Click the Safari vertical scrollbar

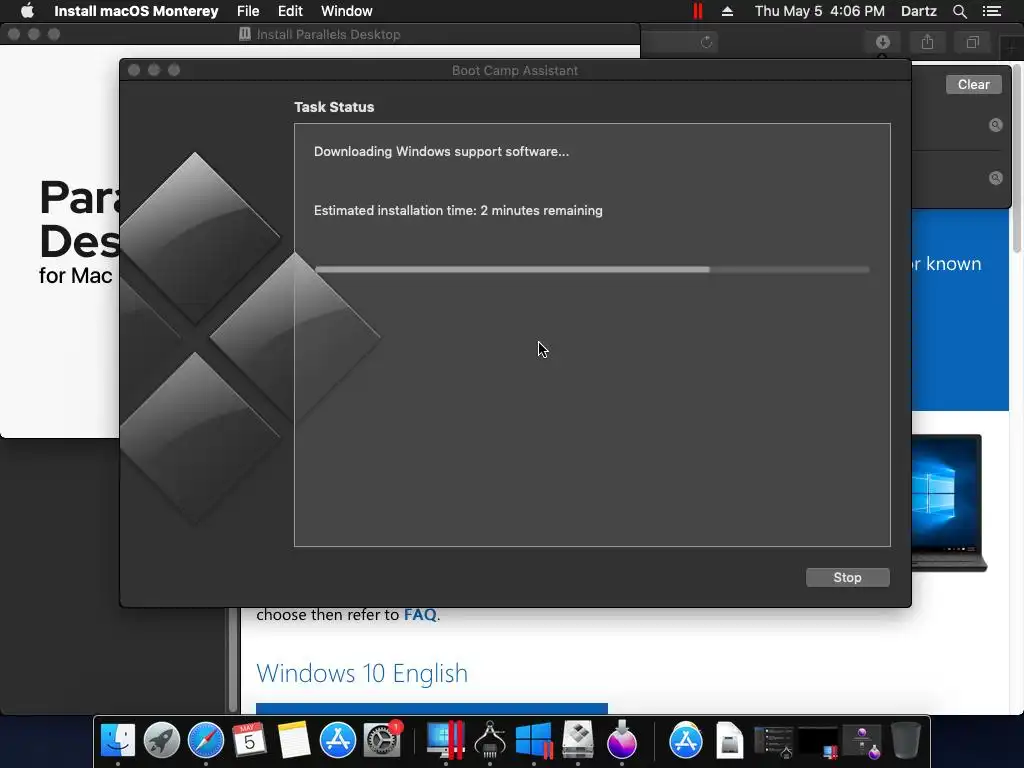point(1017,157)
